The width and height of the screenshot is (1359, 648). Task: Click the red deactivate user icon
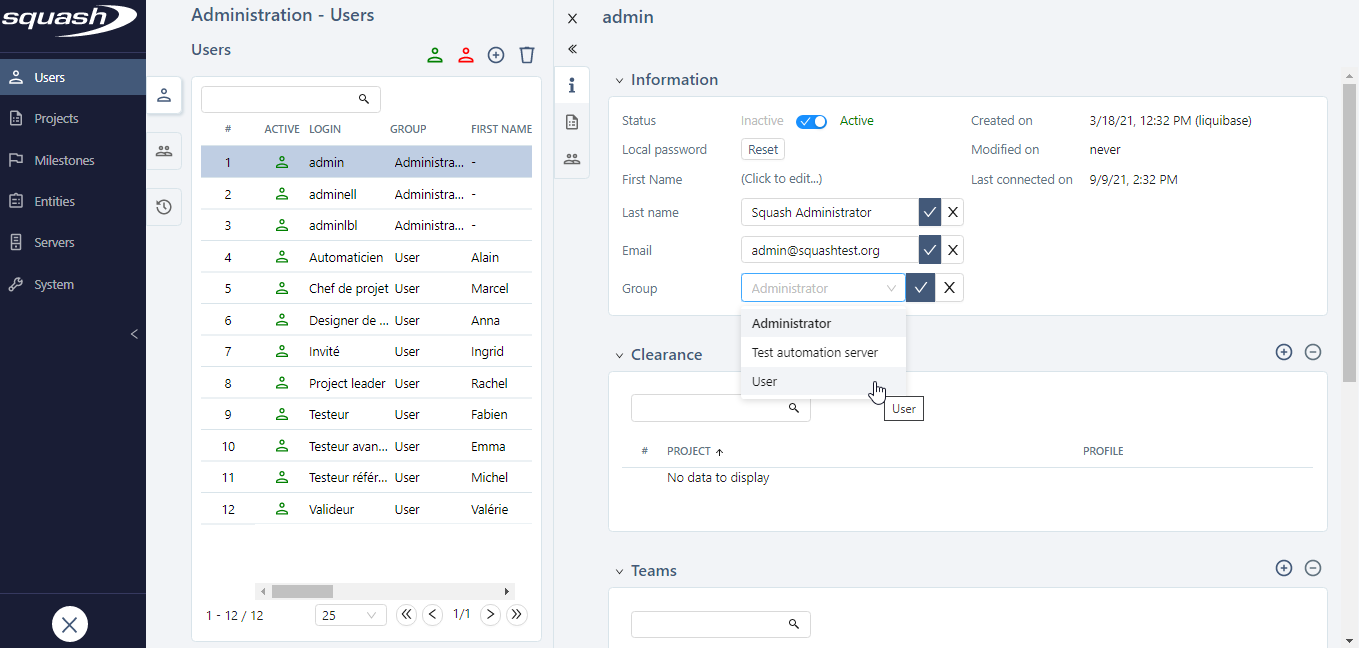[465, 56]
